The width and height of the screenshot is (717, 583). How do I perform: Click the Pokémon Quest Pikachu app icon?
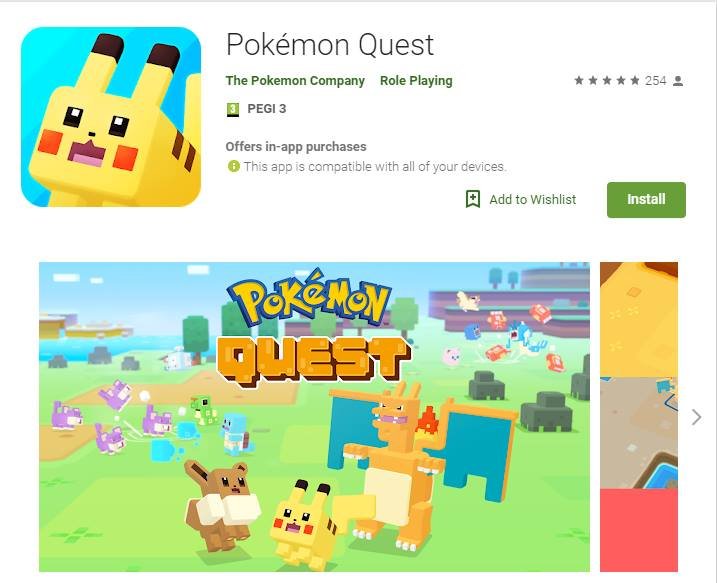pyautogui.click(x=111, y=117)
